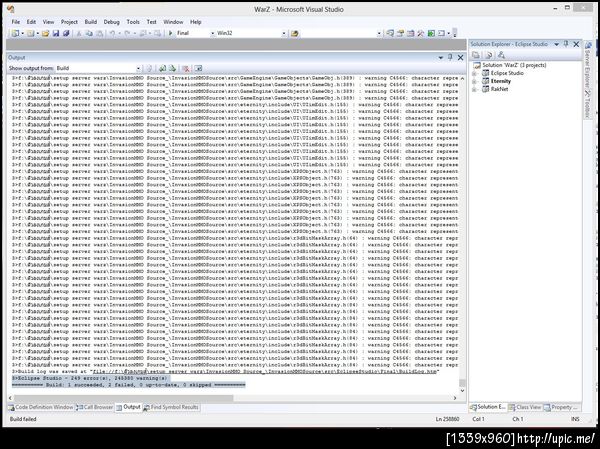Image resolution: width=600 pixels, height=449 pixels.
Task: Click the Save All icon
Action: click(x=66, y=33)
